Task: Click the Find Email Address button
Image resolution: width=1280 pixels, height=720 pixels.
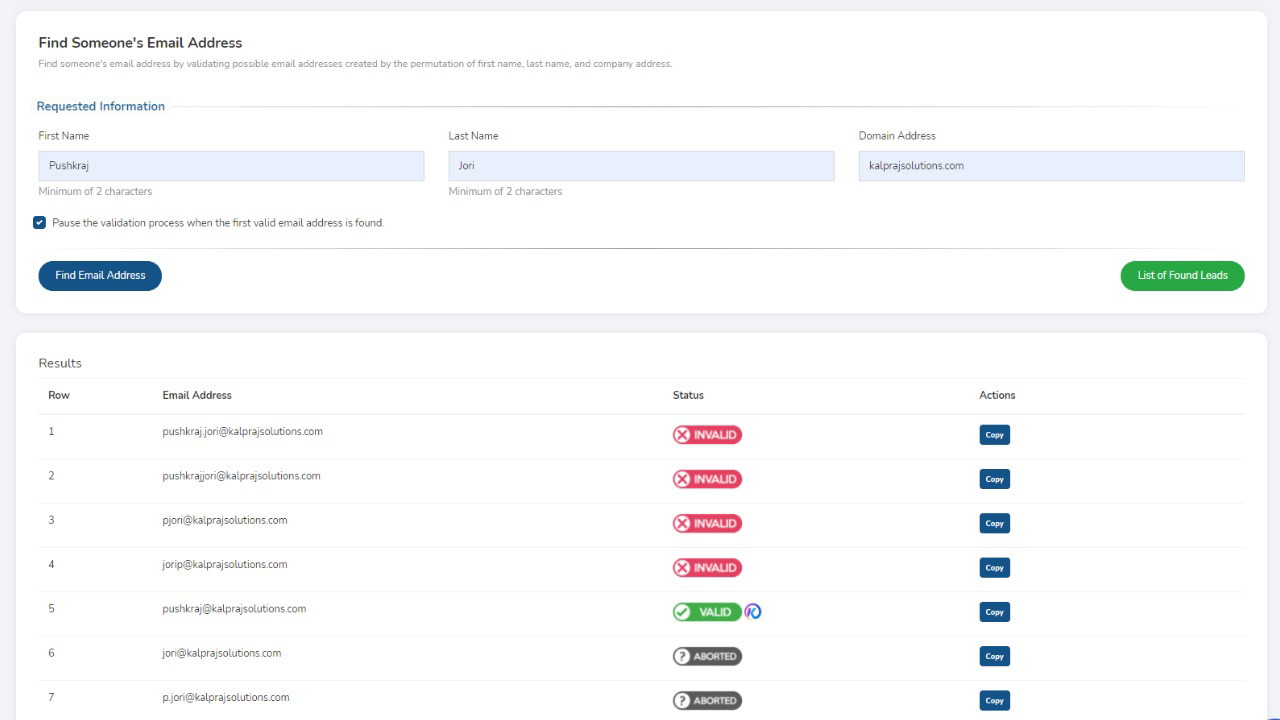Action: (100, 276)
